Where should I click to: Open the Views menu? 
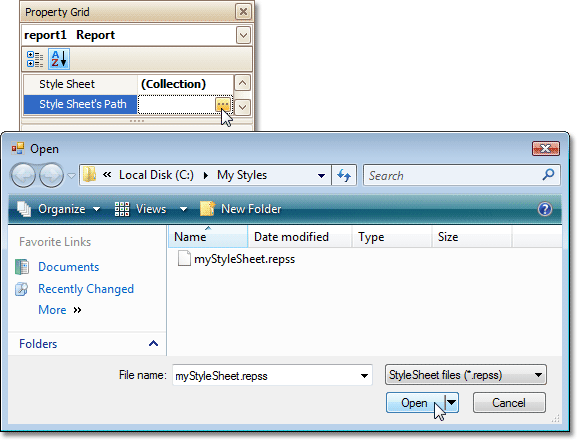pyautogui.click(x=151, y=209)
